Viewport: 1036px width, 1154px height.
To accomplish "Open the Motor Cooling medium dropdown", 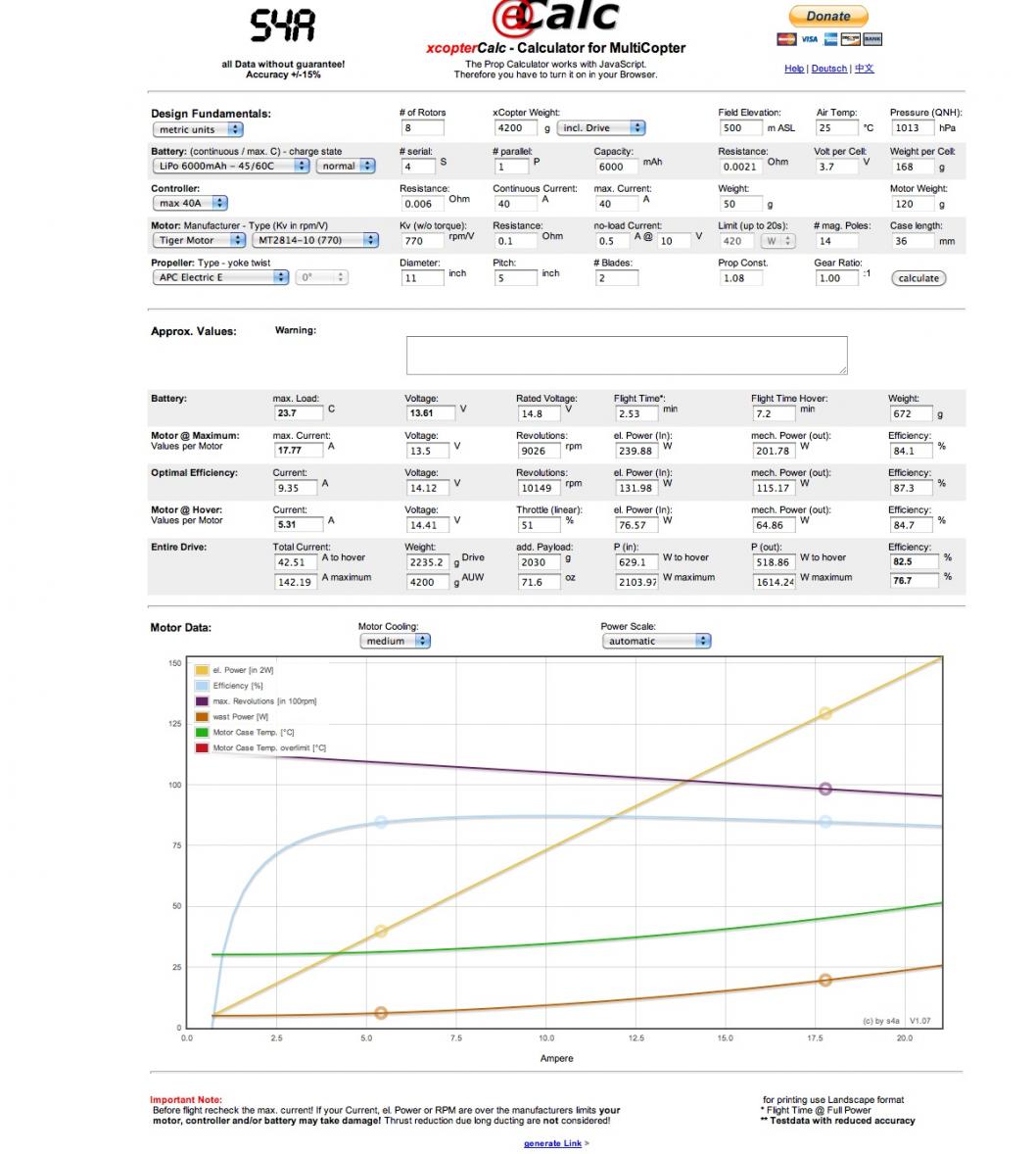I will (x=395, y=641).
